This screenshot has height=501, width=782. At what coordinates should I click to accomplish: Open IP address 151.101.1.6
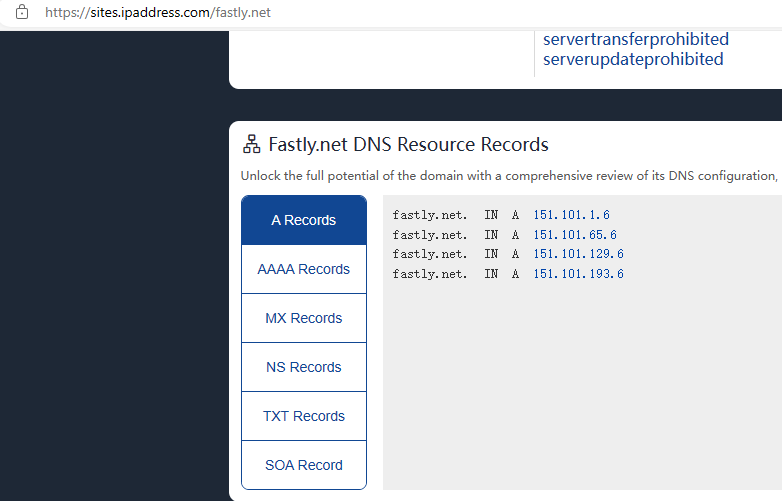pos(572,215)
